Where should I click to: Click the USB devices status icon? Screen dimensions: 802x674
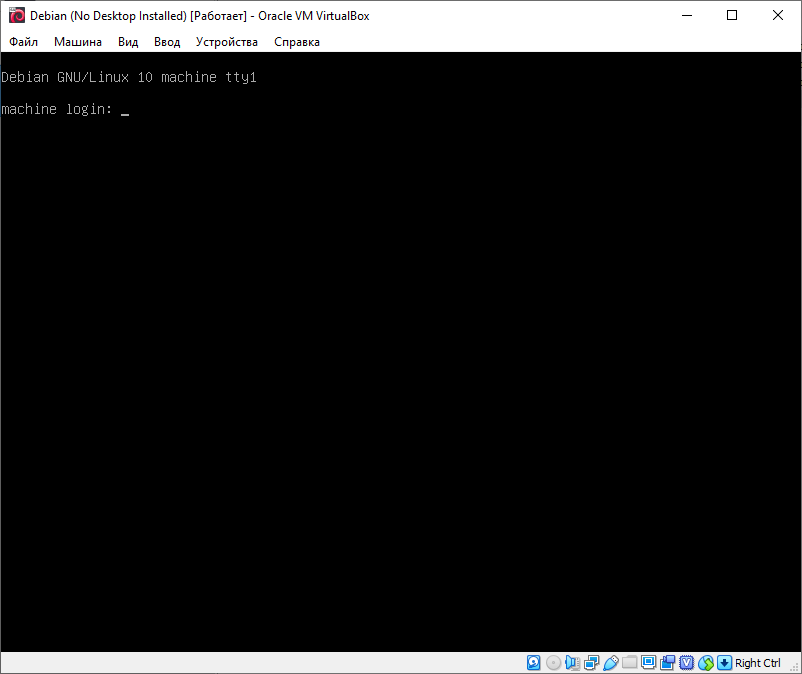610,663
